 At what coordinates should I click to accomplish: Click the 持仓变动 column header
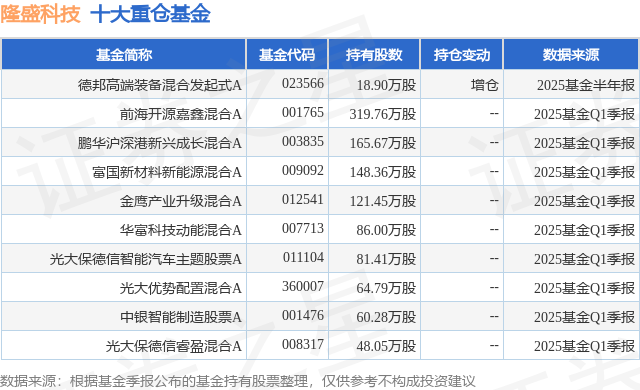(462, 55)
